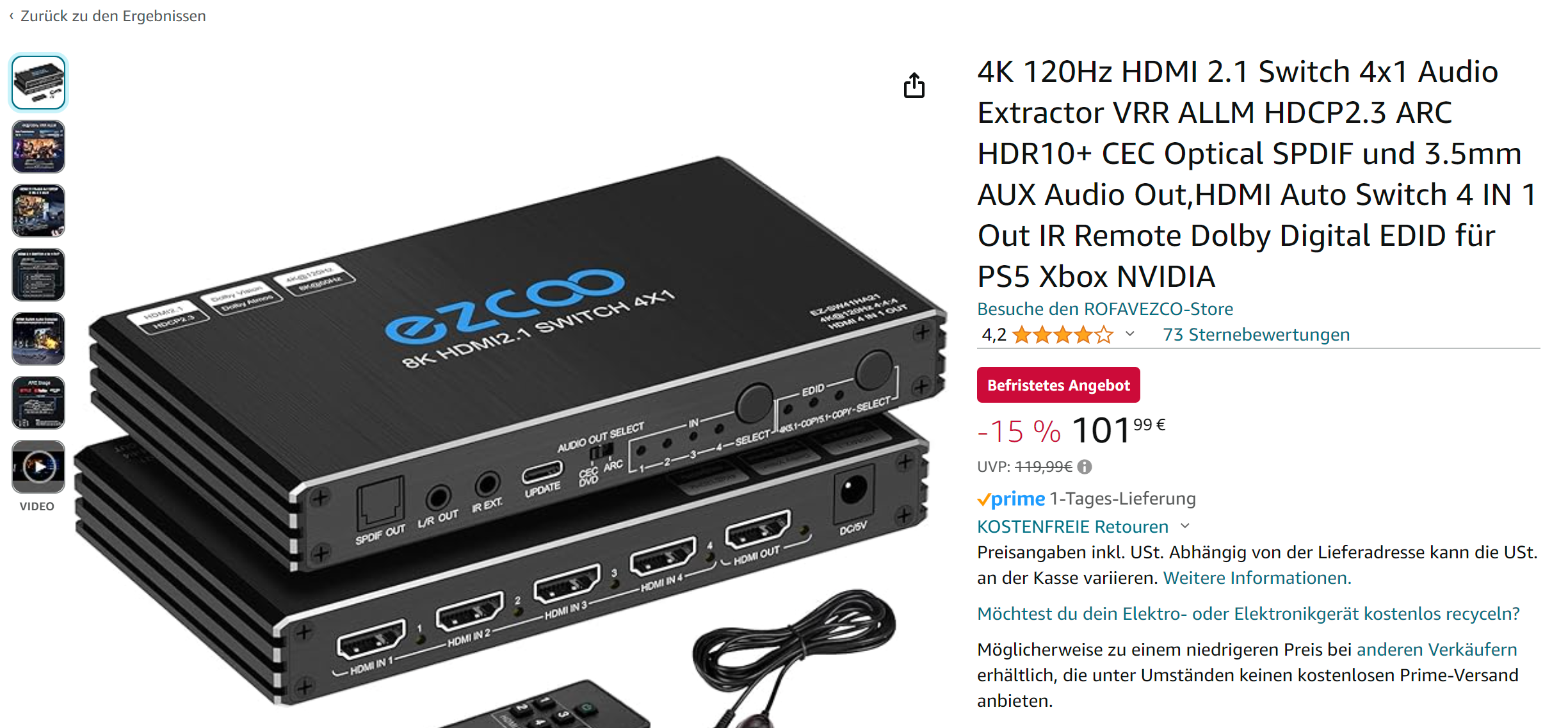Select the fifth auto-switch thumbnail
The width and height of the screenshot is (1568, 728).
tap(38, 339)
